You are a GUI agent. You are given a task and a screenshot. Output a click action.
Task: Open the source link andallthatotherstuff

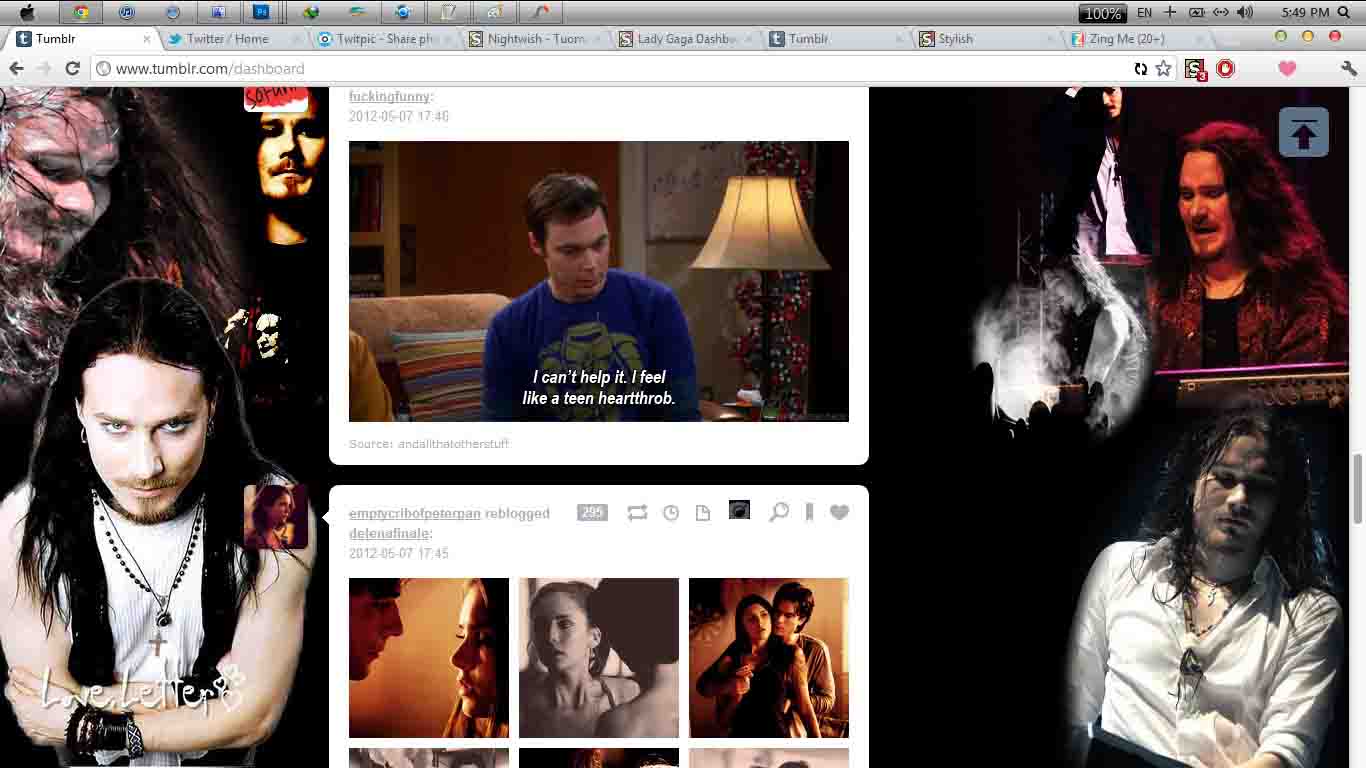(453, 443)
